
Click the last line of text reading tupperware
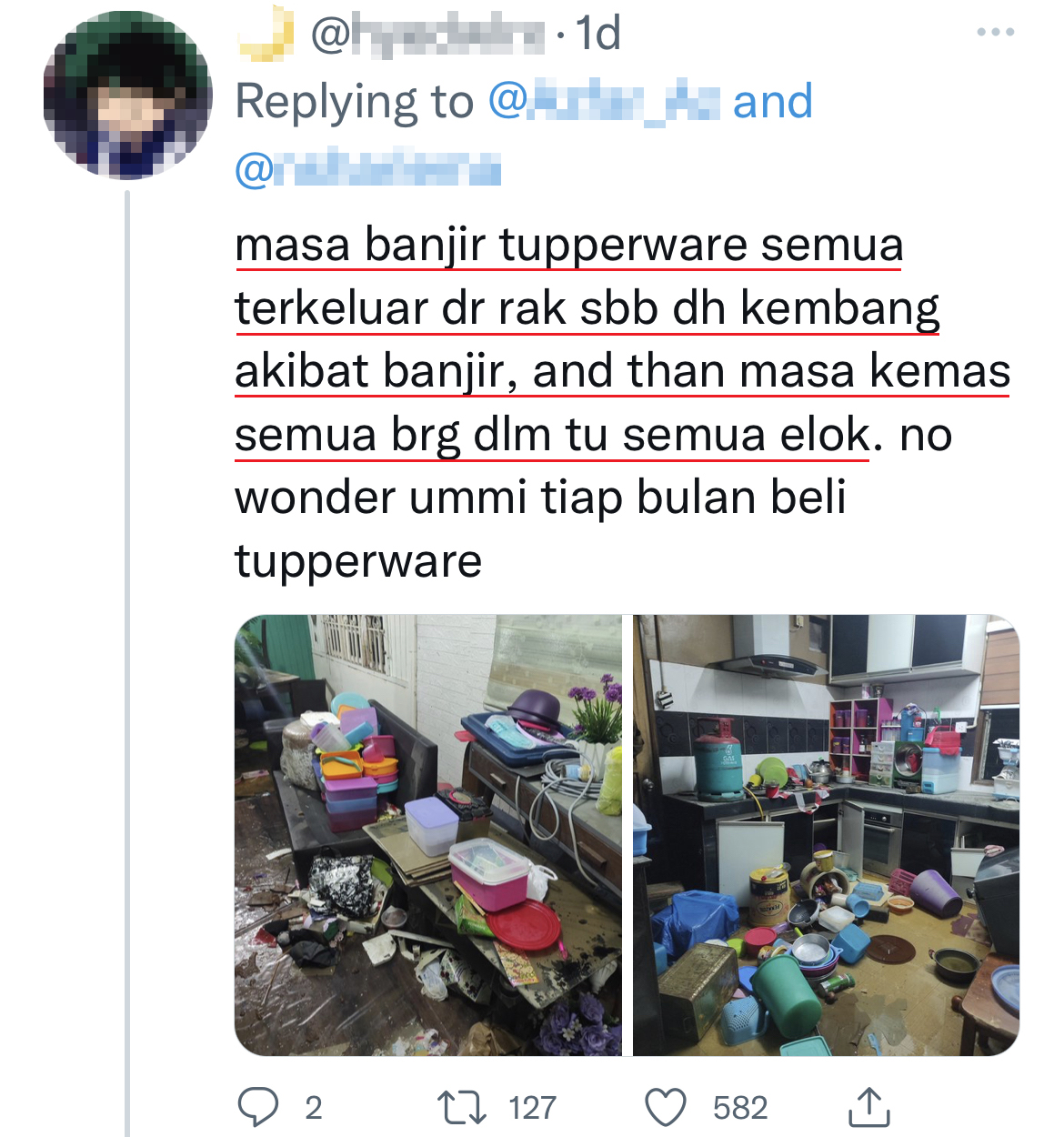(x=358, y=560)
